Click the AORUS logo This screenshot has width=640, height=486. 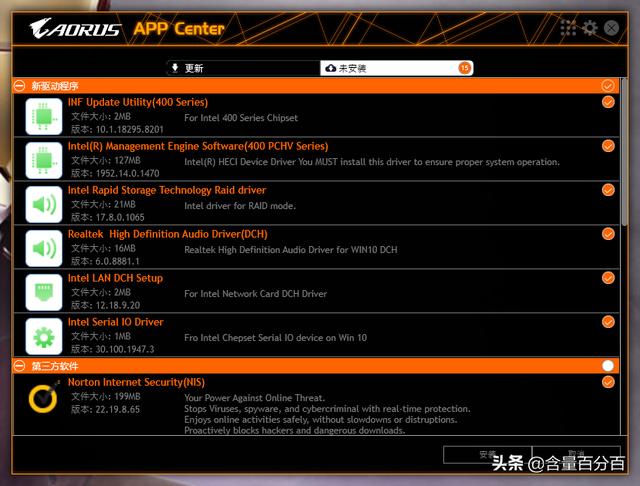point(75,28)
